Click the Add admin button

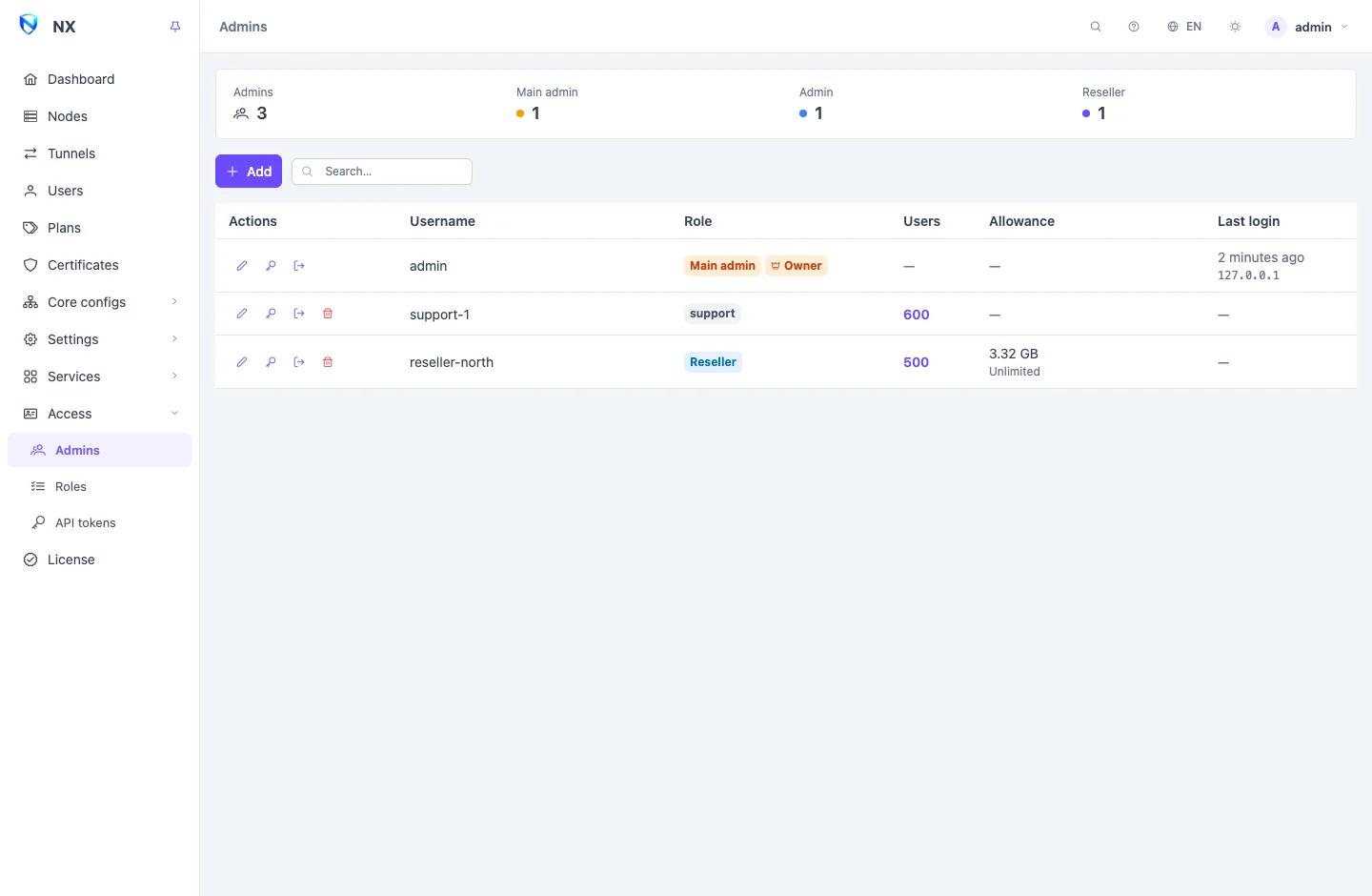point(249,172)
